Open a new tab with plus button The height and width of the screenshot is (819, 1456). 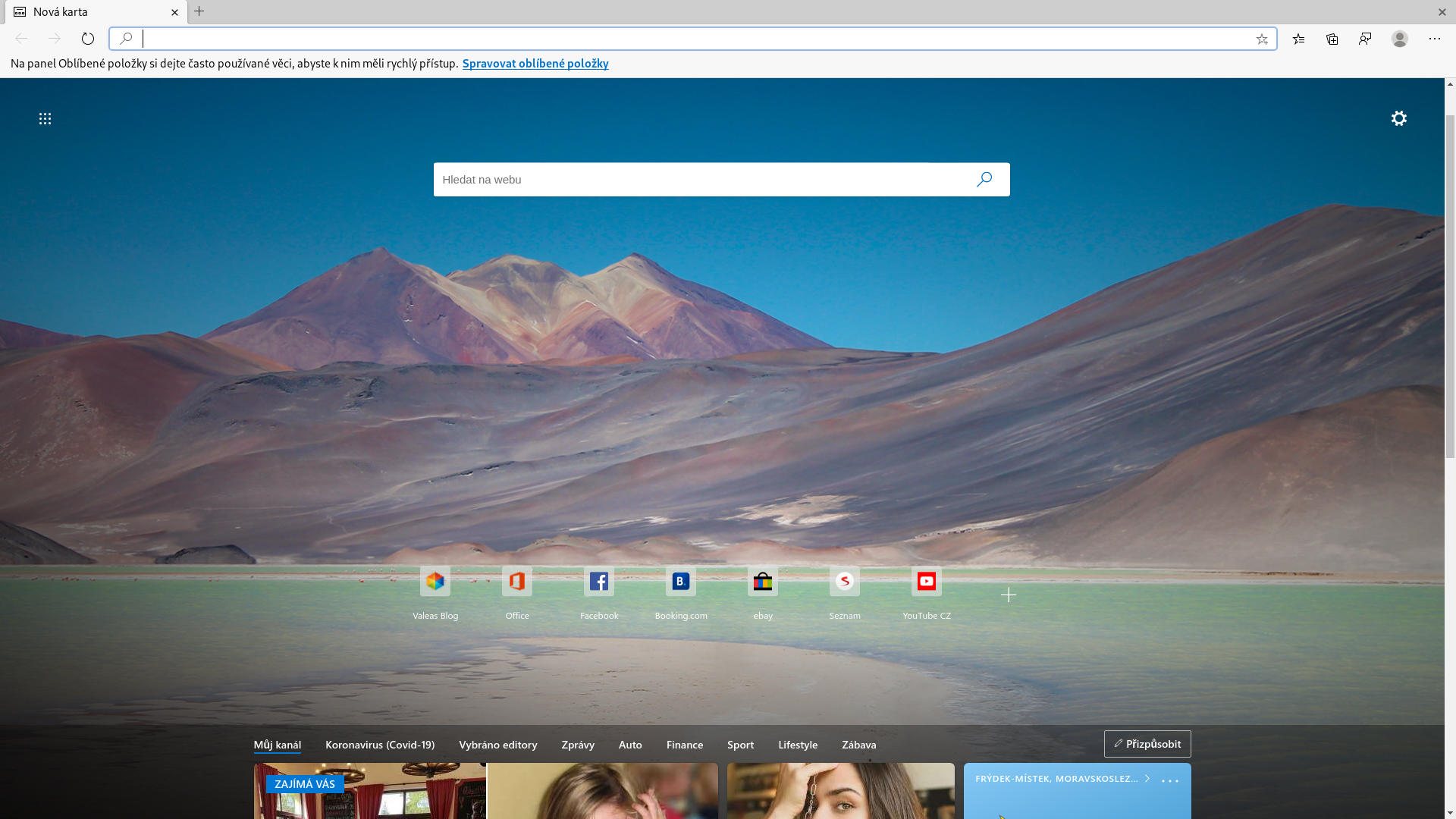tap(199, 11)
